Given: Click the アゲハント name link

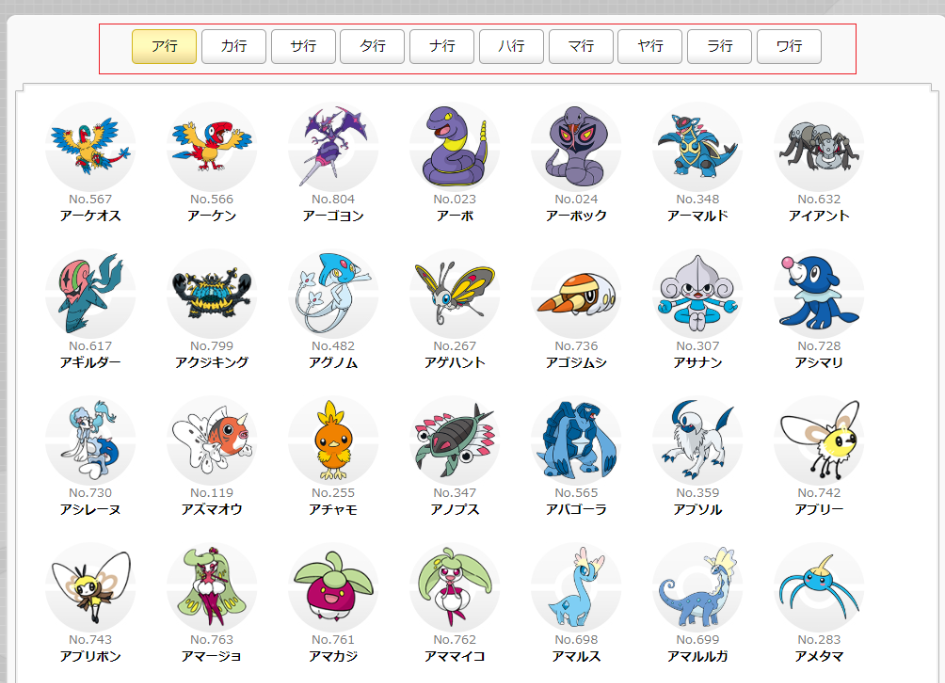Looking at the screenshot, I should (455, 363).
